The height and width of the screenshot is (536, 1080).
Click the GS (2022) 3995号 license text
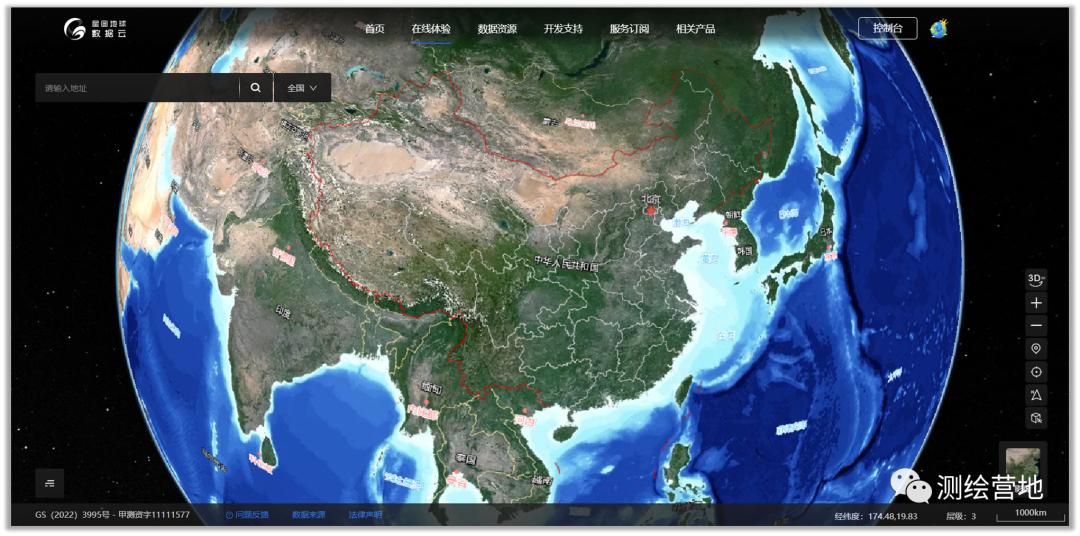(112, 515)
